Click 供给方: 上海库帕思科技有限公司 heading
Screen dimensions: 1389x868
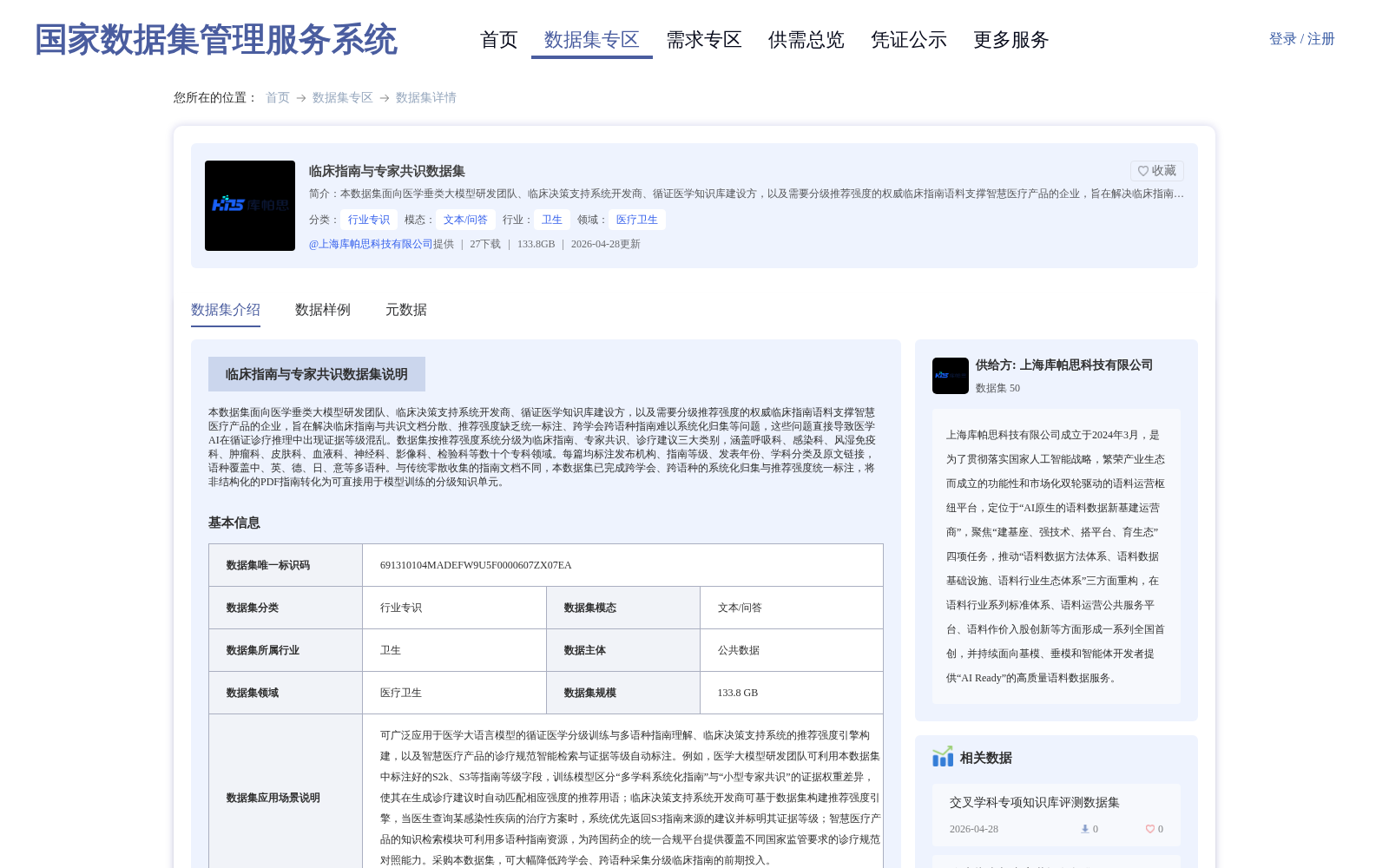[x=1064, y=365]
